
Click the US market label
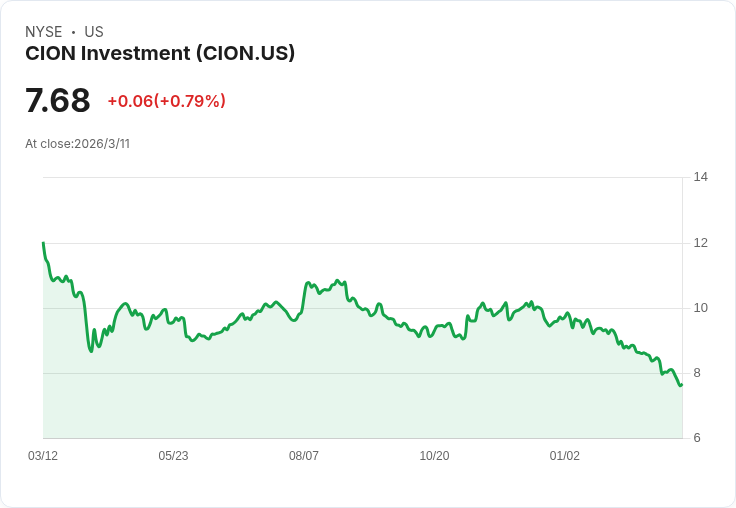point(94,32)
